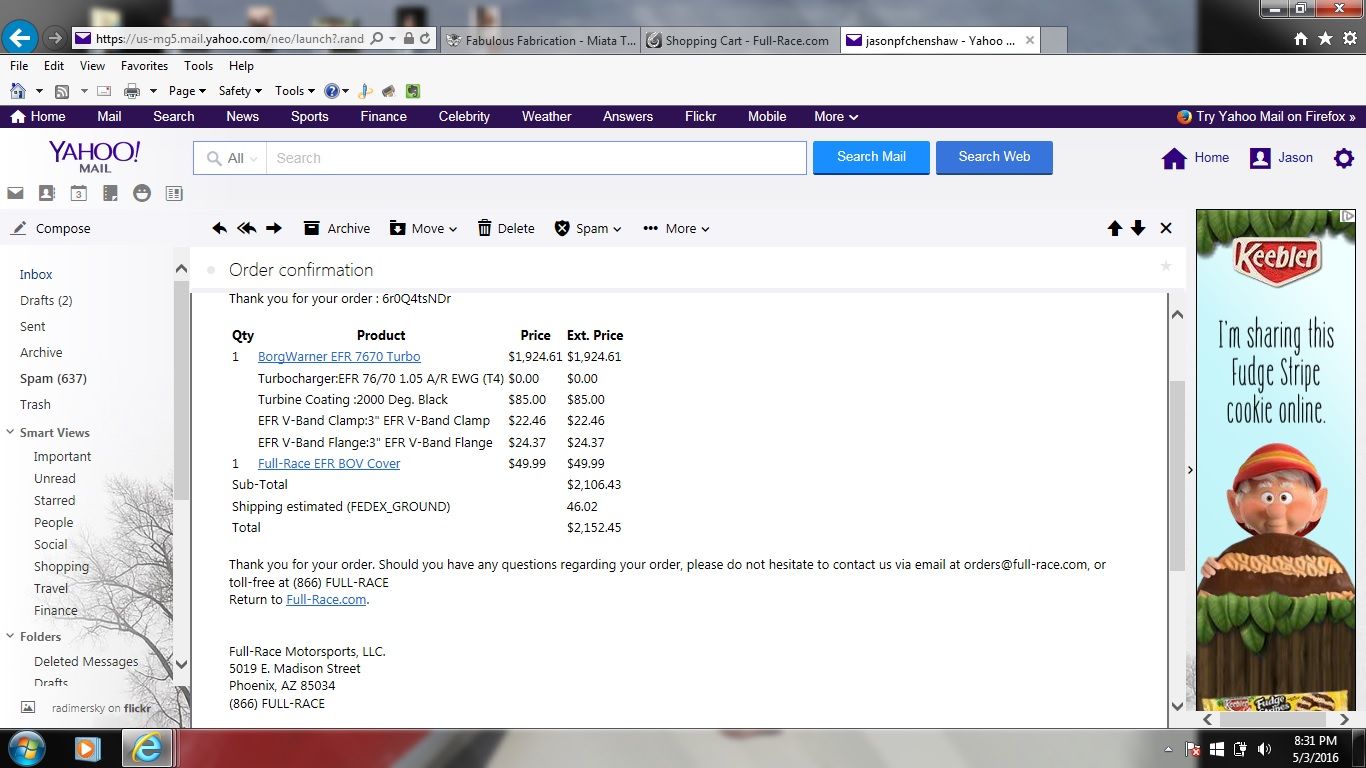Image resolution: width=1366 pixels, height=768 pixels.
Task: Open the Drafts (2) folder
Action: pos(46,300)
